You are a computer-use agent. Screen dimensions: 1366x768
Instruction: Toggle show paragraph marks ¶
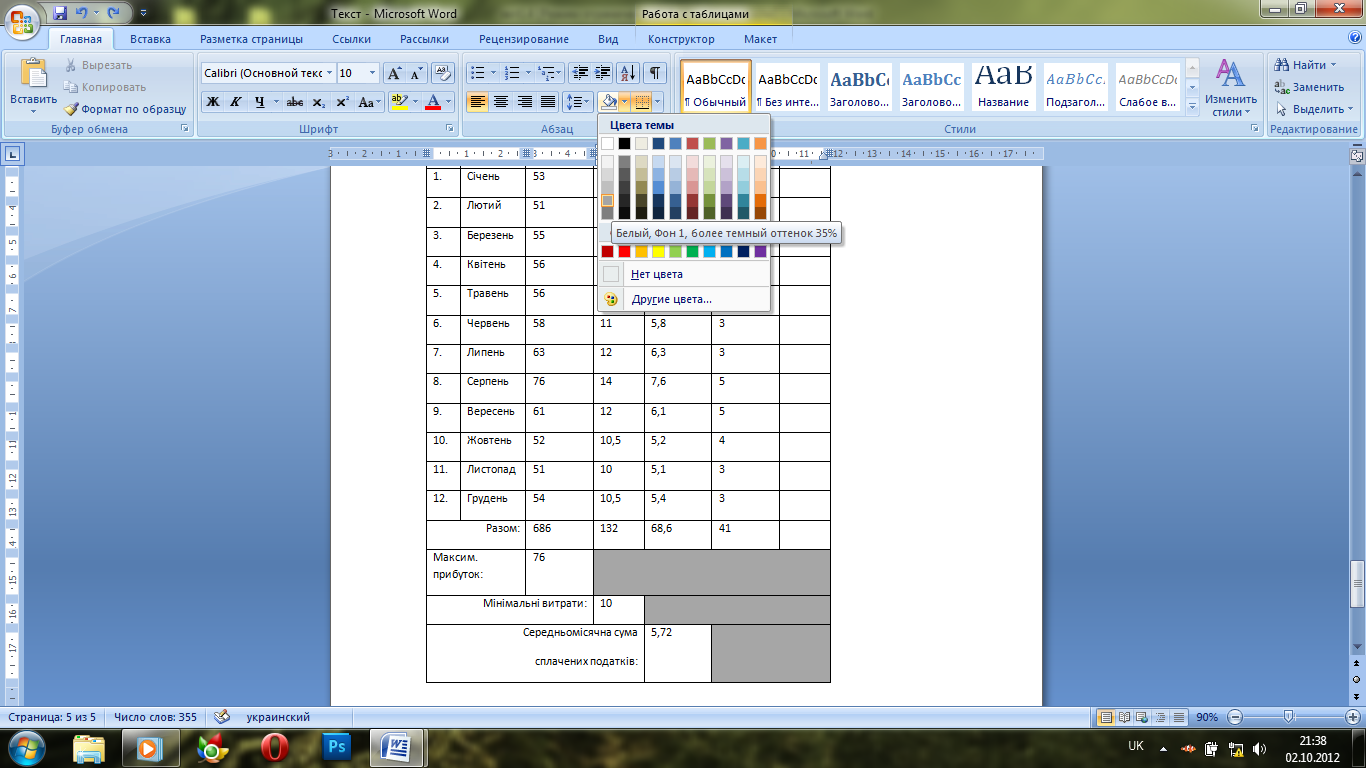click(655, 73)
